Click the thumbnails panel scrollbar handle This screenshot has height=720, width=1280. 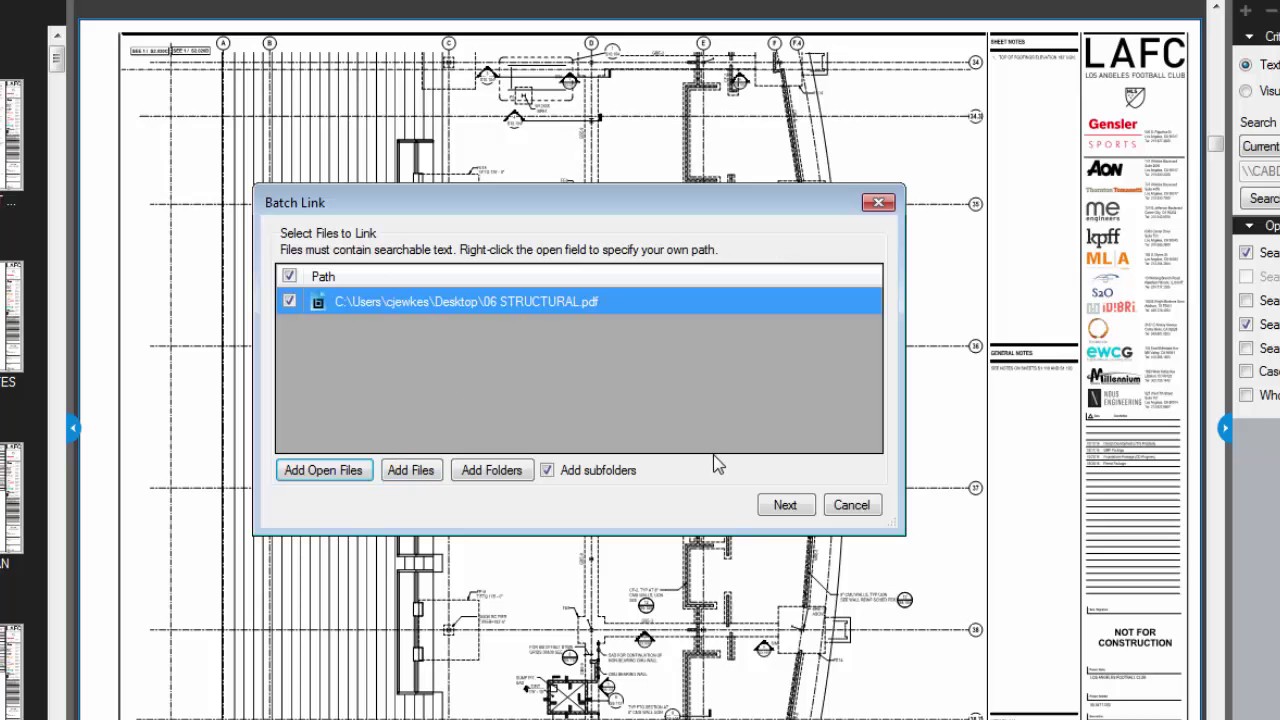[57, 58]
